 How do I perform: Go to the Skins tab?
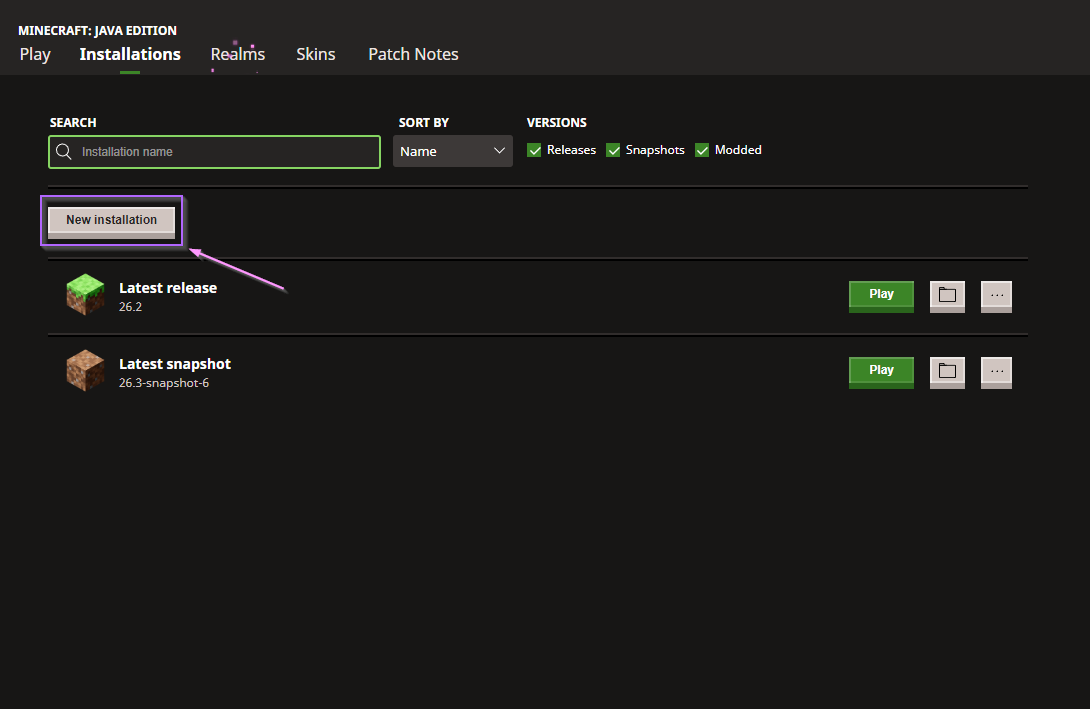point(316,54)
